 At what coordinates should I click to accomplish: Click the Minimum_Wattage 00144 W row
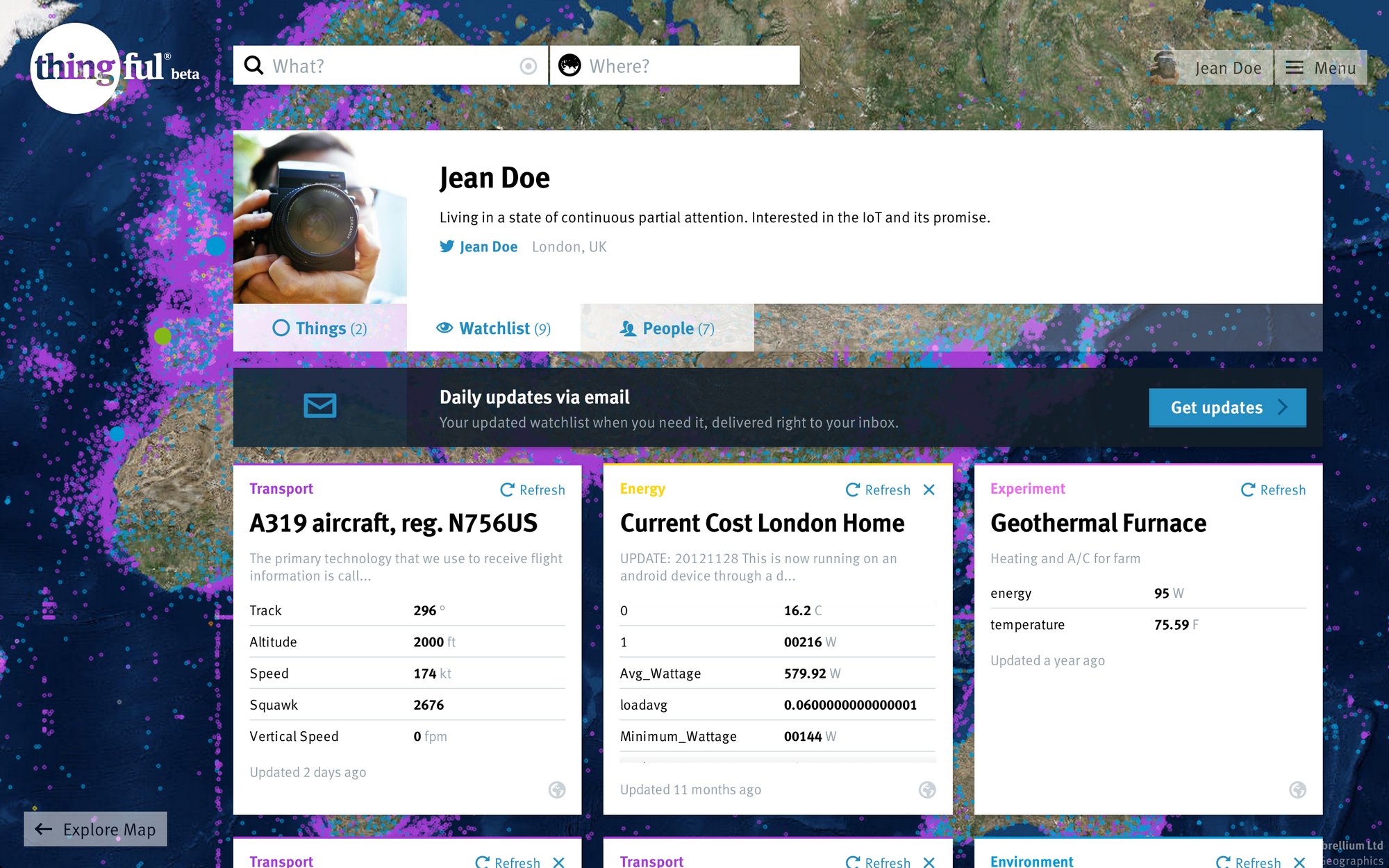[777, 736]
